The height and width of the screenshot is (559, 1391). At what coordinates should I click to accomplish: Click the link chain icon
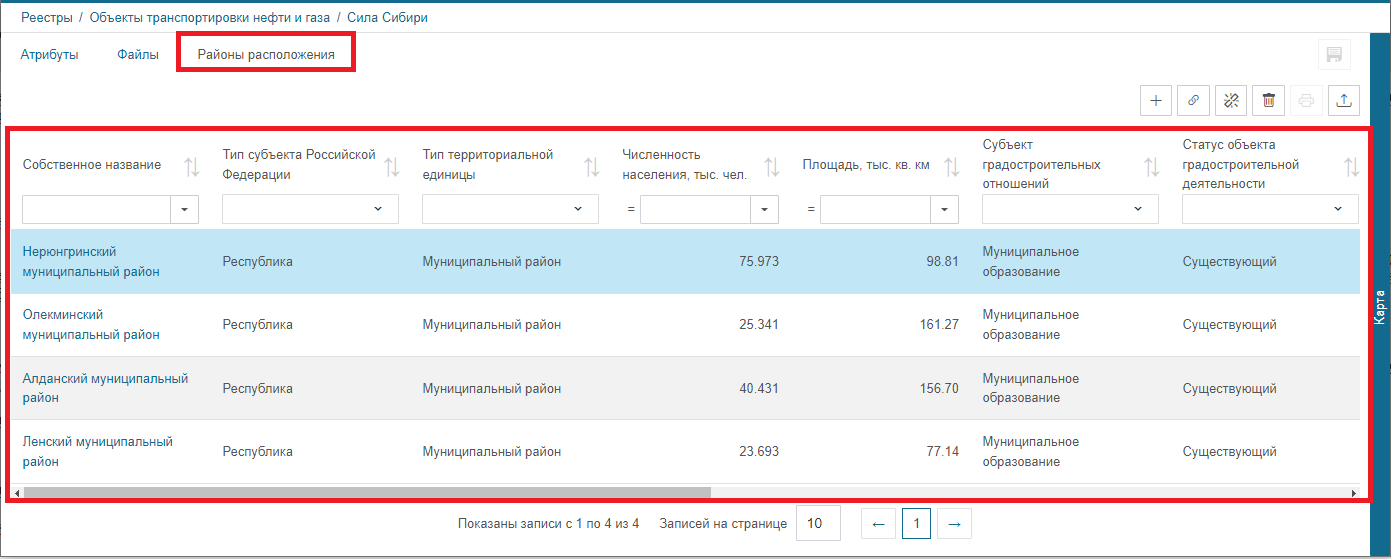coord(1193,100)
